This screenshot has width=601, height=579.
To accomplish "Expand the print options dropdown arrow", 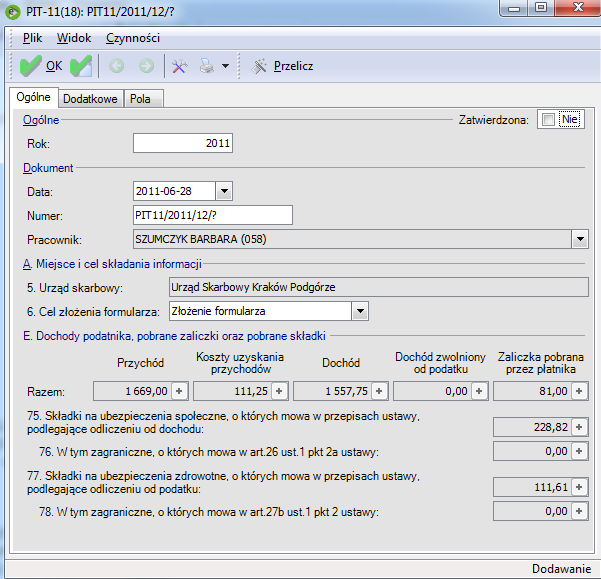I will [x=226, y=66].
